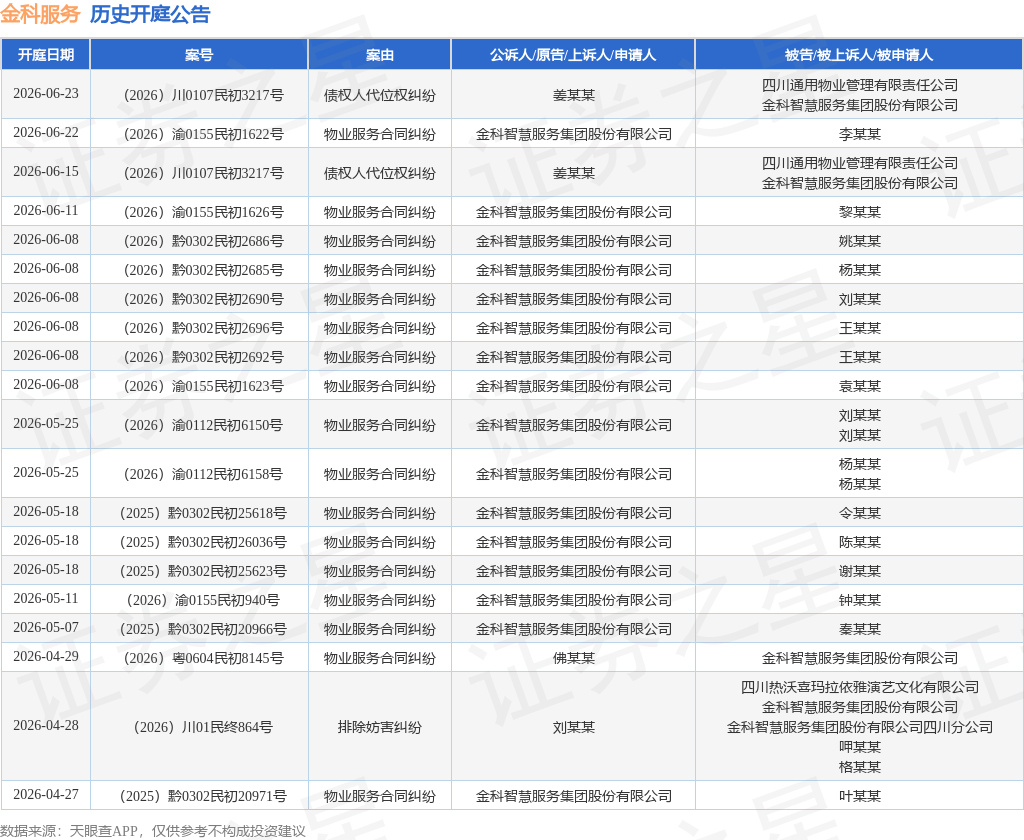Open case (2026)渝0155民初1626号

point(199,212)
